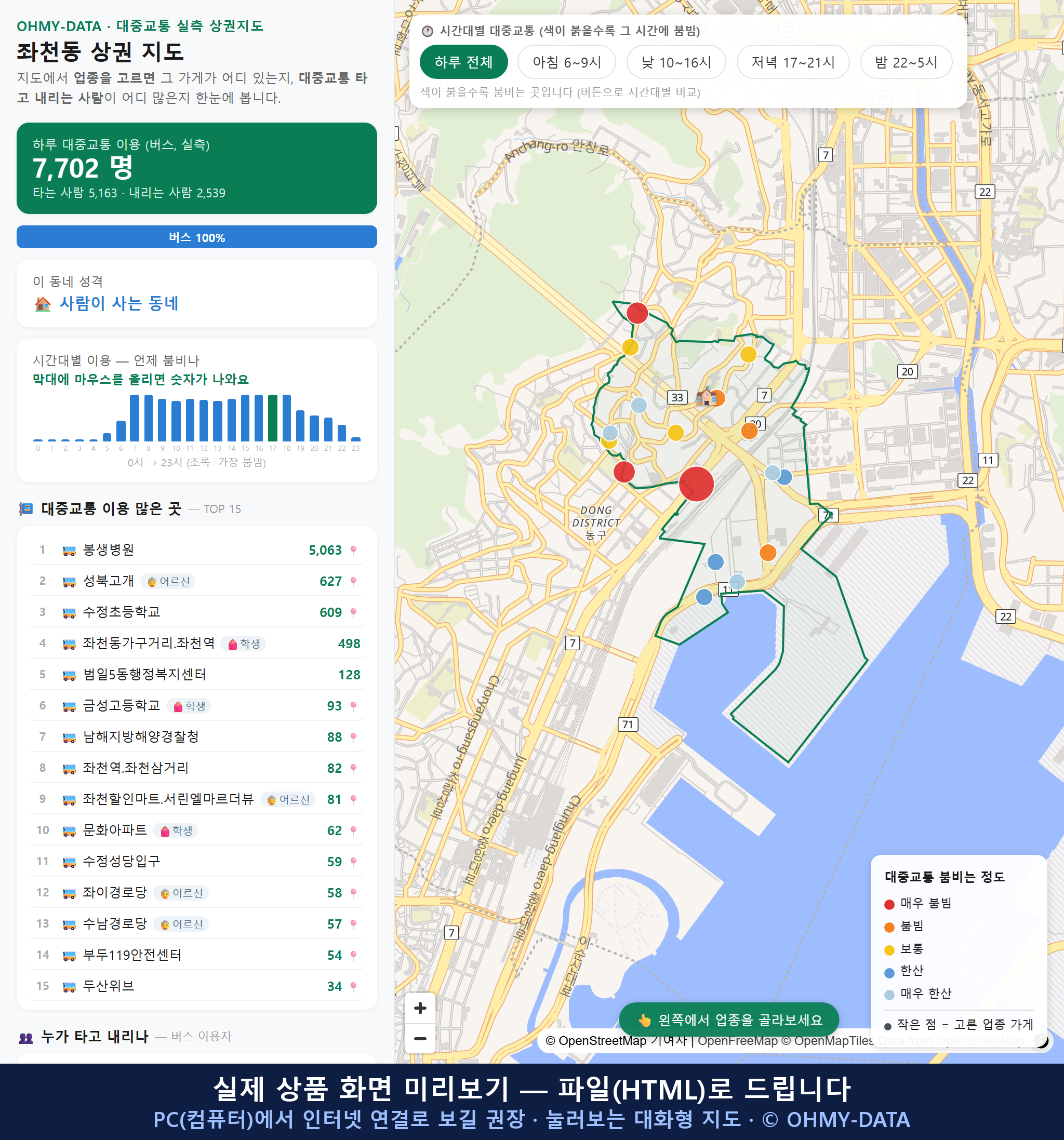Click the house marker icon on the map
Image resolution: width=1064 pixels, height=1140 pixels.
pyautogui.click(x=706, y=397)
